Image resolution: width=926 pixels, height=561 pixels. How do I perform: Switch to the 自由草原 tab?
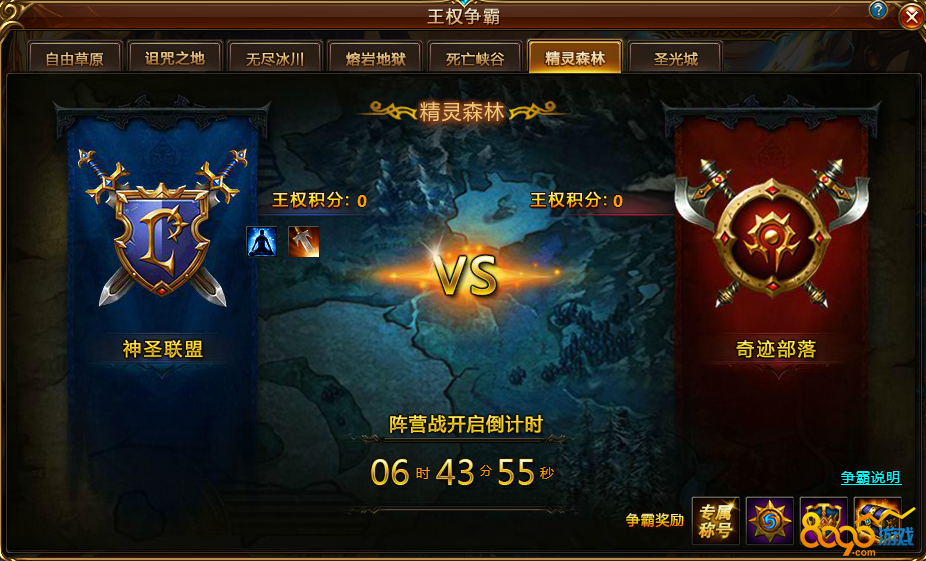click(74, 58)
